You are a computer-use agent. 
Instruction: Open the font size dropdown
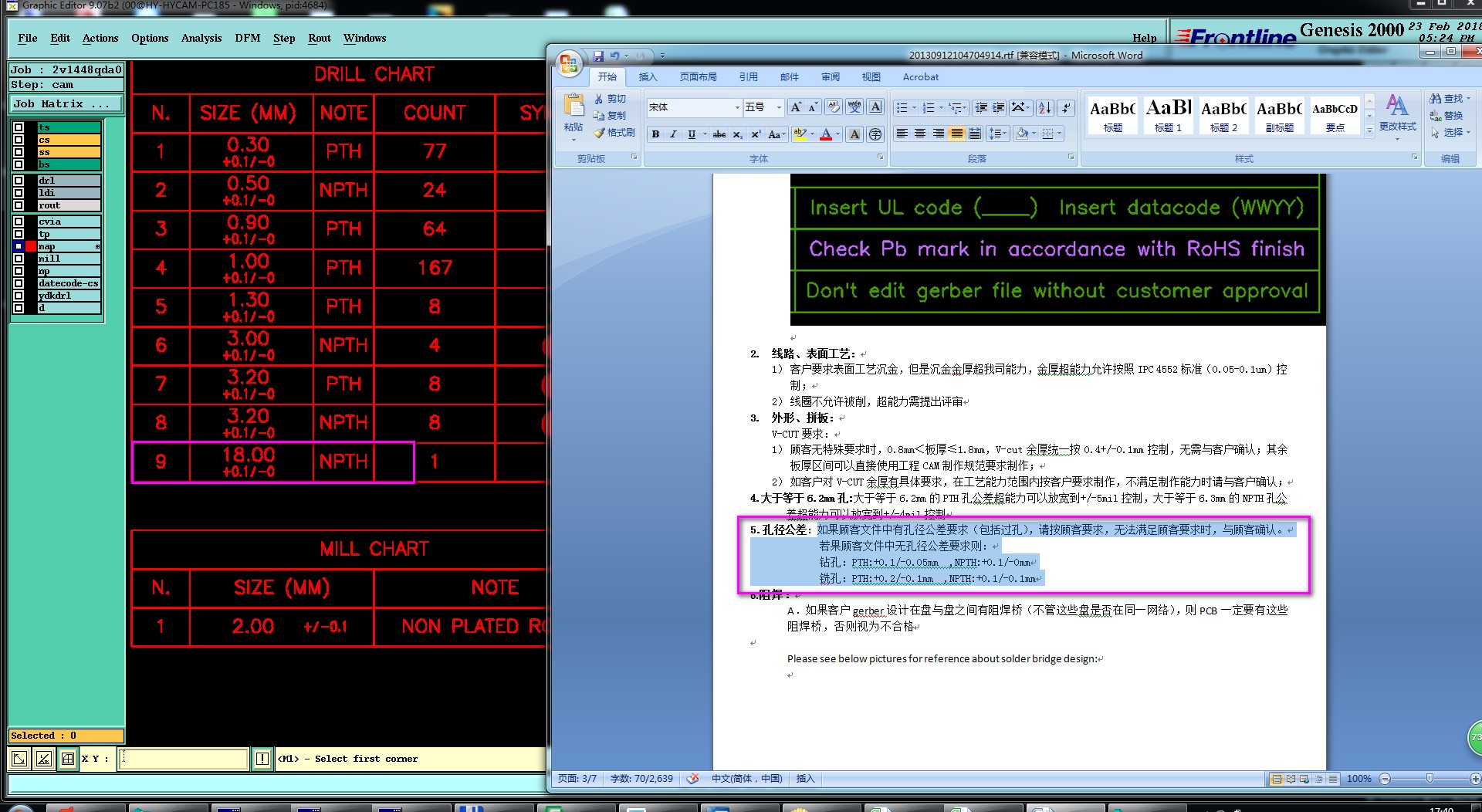pyautogui.click(x=779, y=107)
